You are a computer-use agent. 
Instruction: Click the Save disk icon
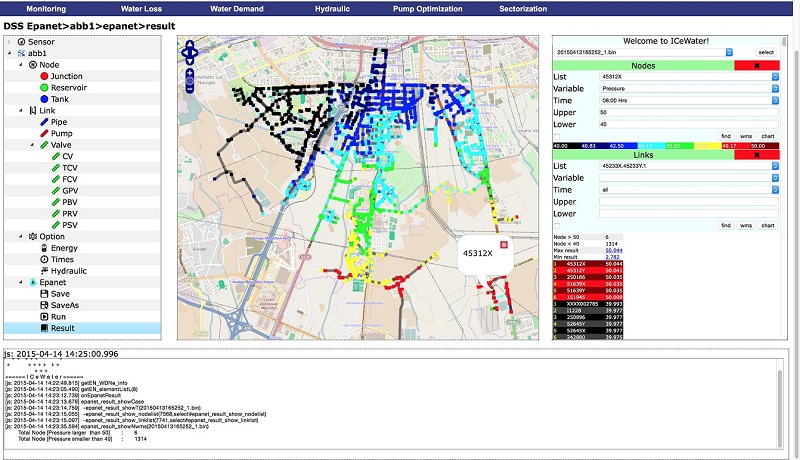44,294
